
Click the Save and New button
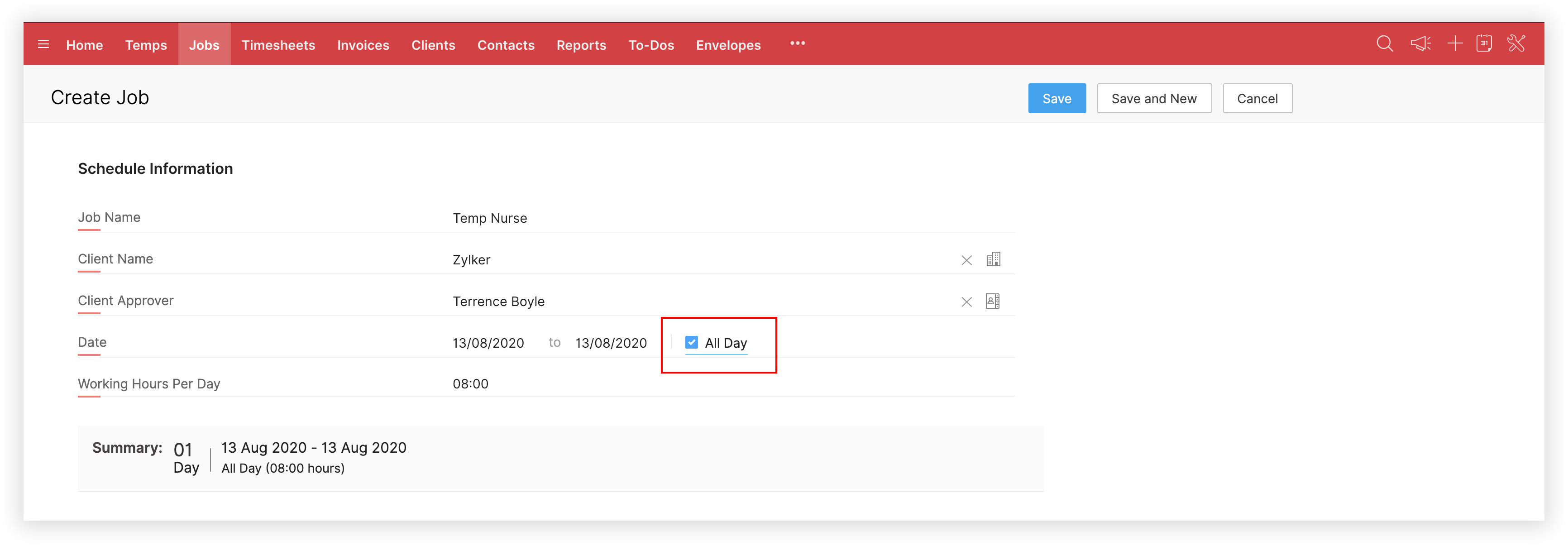coord(1153,99)
